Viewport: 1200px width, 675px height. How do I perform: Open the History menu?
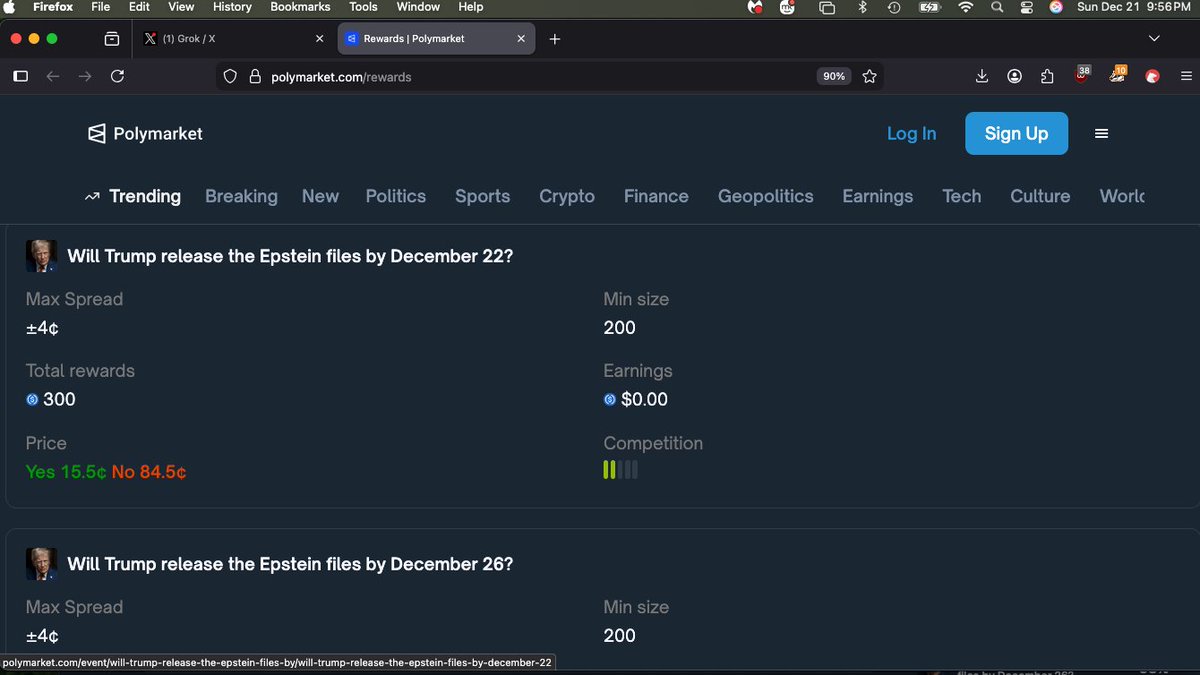click(232, 7)
